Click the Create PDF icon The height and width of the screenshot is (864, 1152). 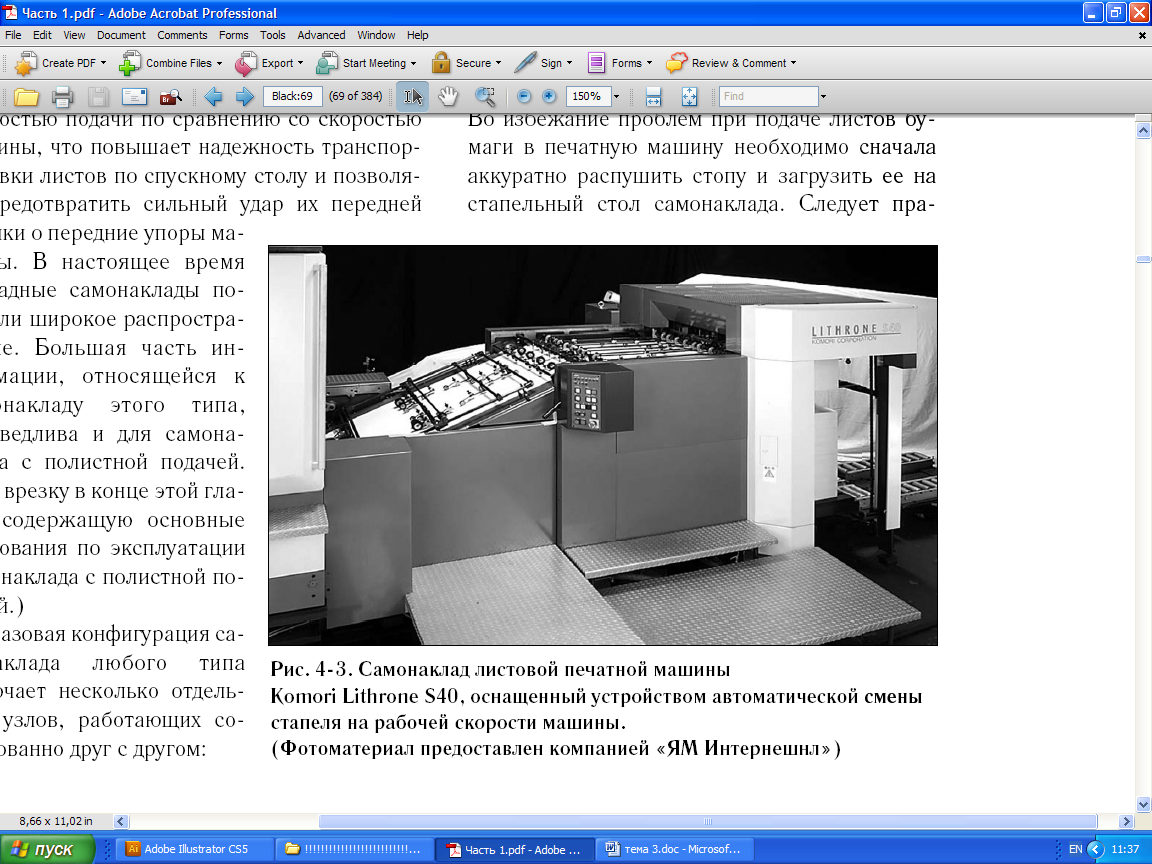[26, 63]
